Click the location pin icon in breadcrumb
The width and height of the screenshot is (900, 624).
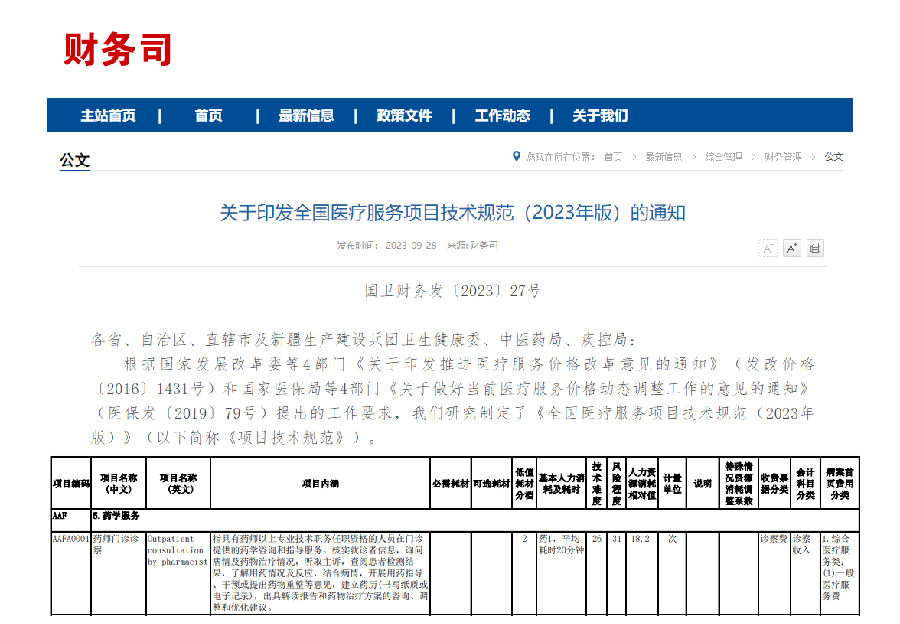tap(516, 157)
